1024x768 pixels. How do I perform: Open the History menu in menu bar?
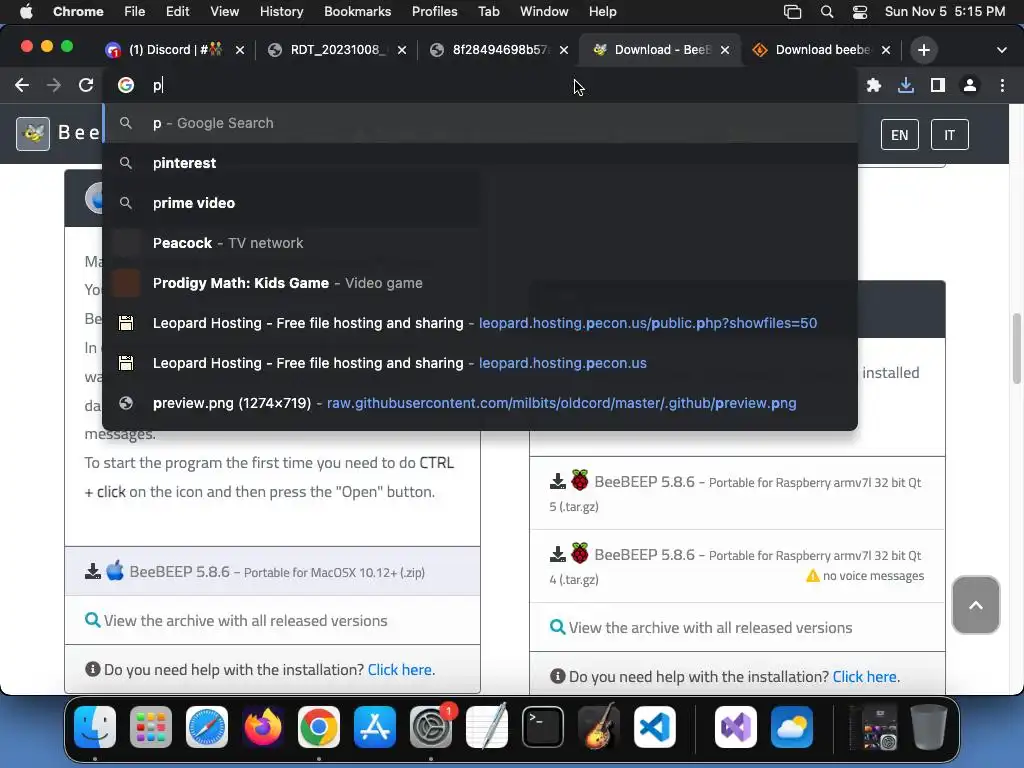tap(281, 12)
